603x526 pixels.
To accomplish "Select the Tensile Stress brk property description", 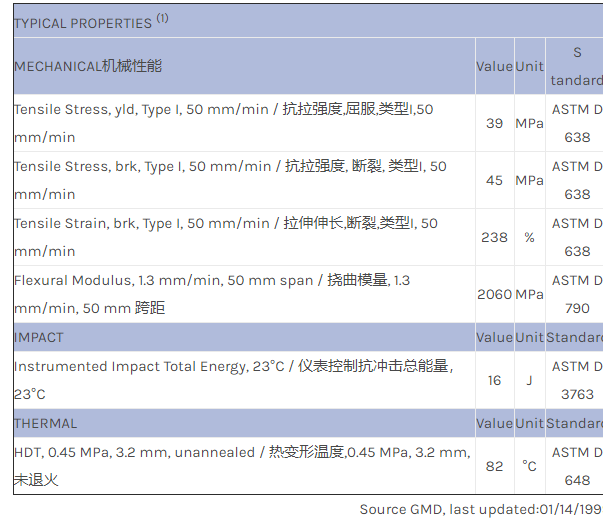I will pos(229,180).
